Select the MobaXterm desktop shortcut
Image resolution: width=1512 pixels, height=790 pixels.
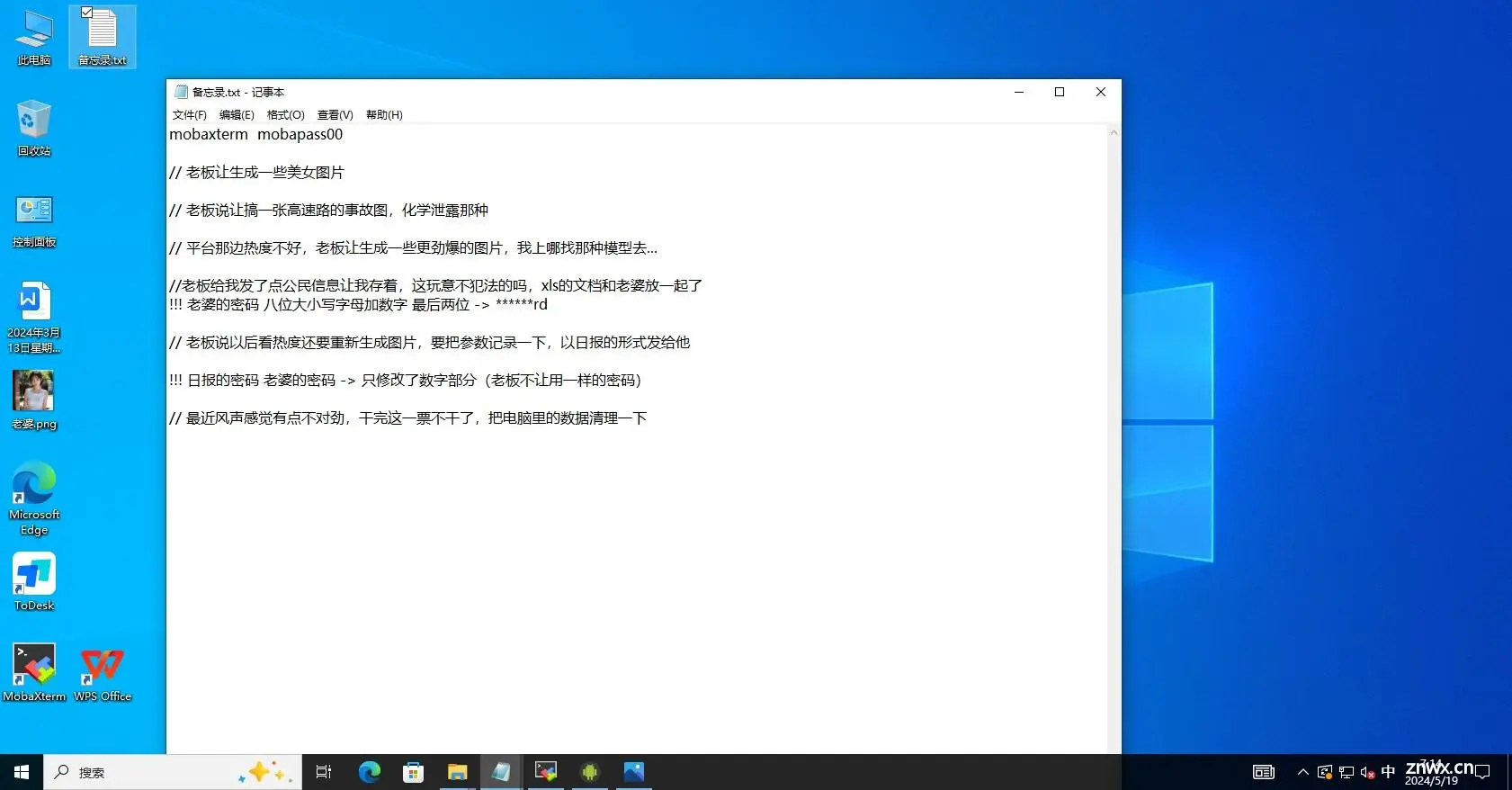click(x=34, y=672)
